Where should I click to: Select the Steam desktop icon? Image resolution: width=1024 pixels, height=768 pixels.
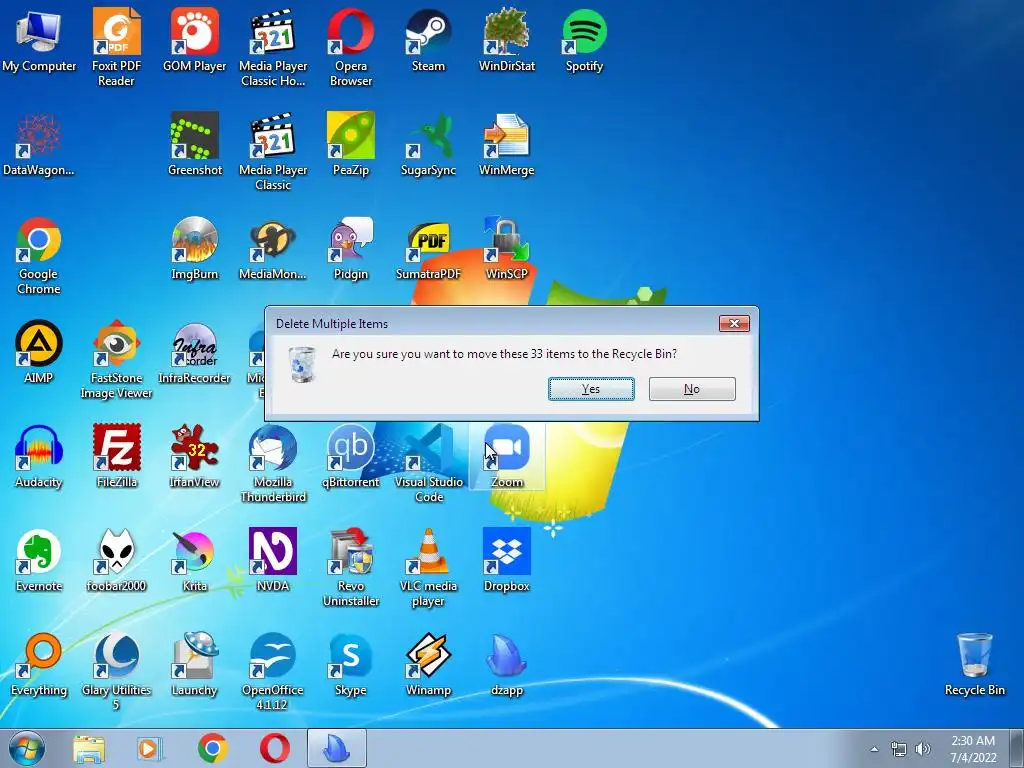coord(428,40)
